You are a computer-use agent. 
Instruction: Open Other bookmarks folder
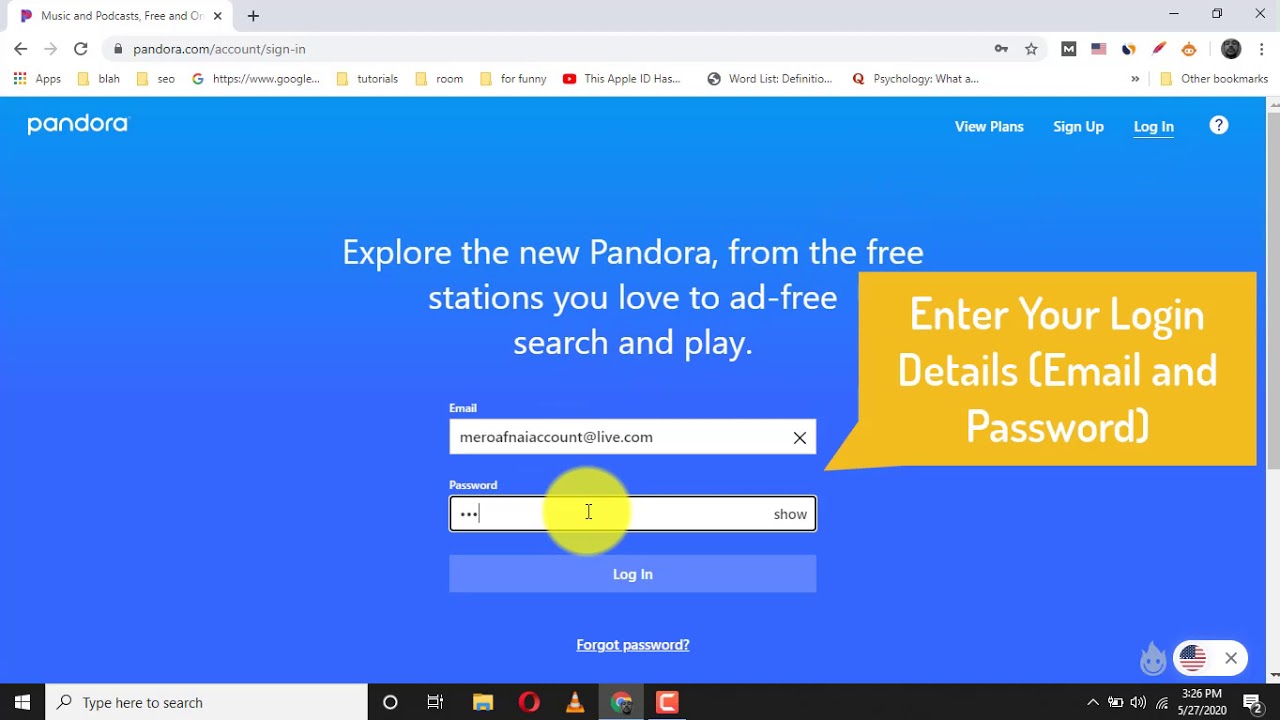1213,79
